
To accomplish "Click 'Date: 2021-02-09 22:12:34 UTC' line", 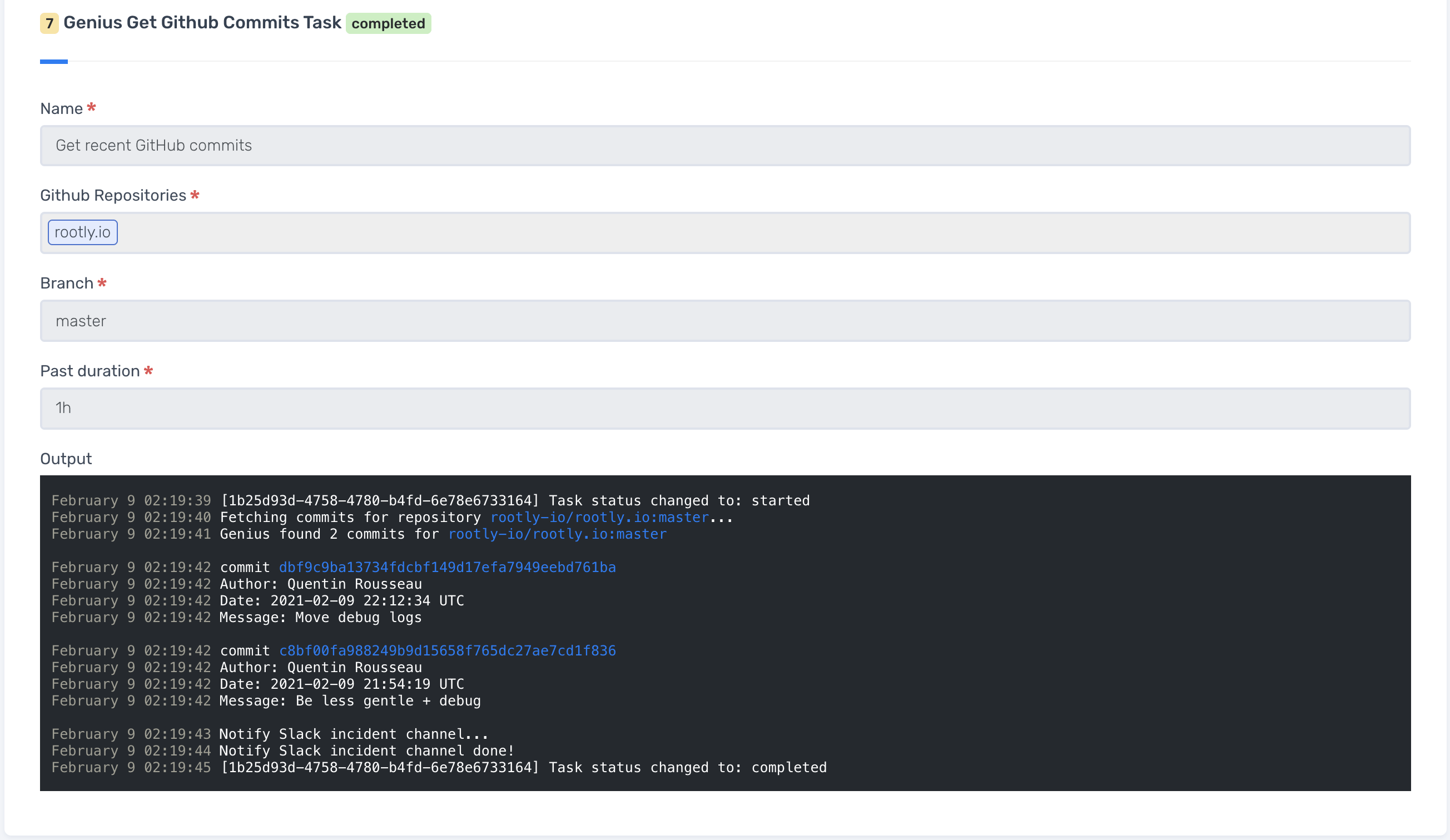I will 258,600.
